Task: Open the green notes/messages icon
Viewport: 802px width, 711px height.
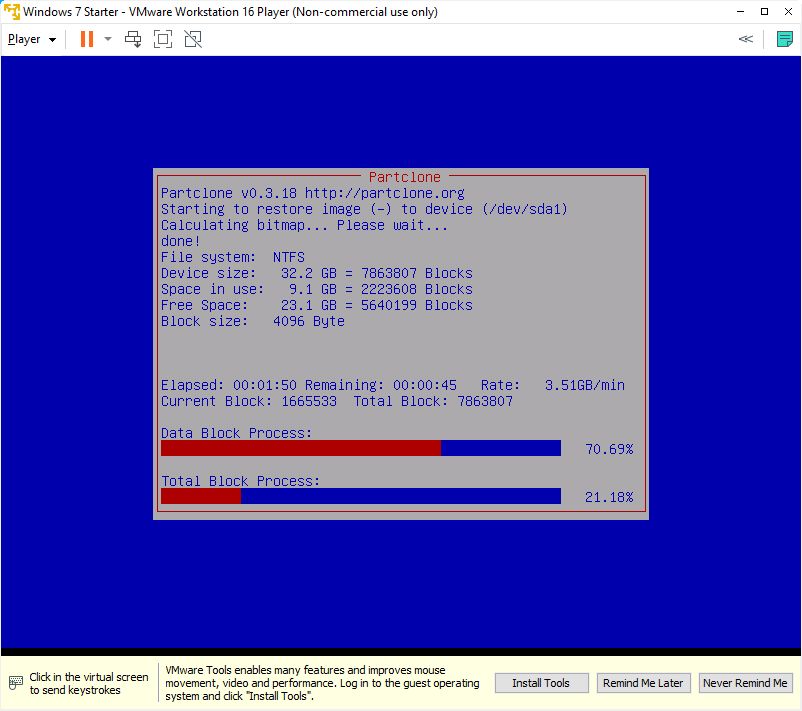Action: point(785,39)
